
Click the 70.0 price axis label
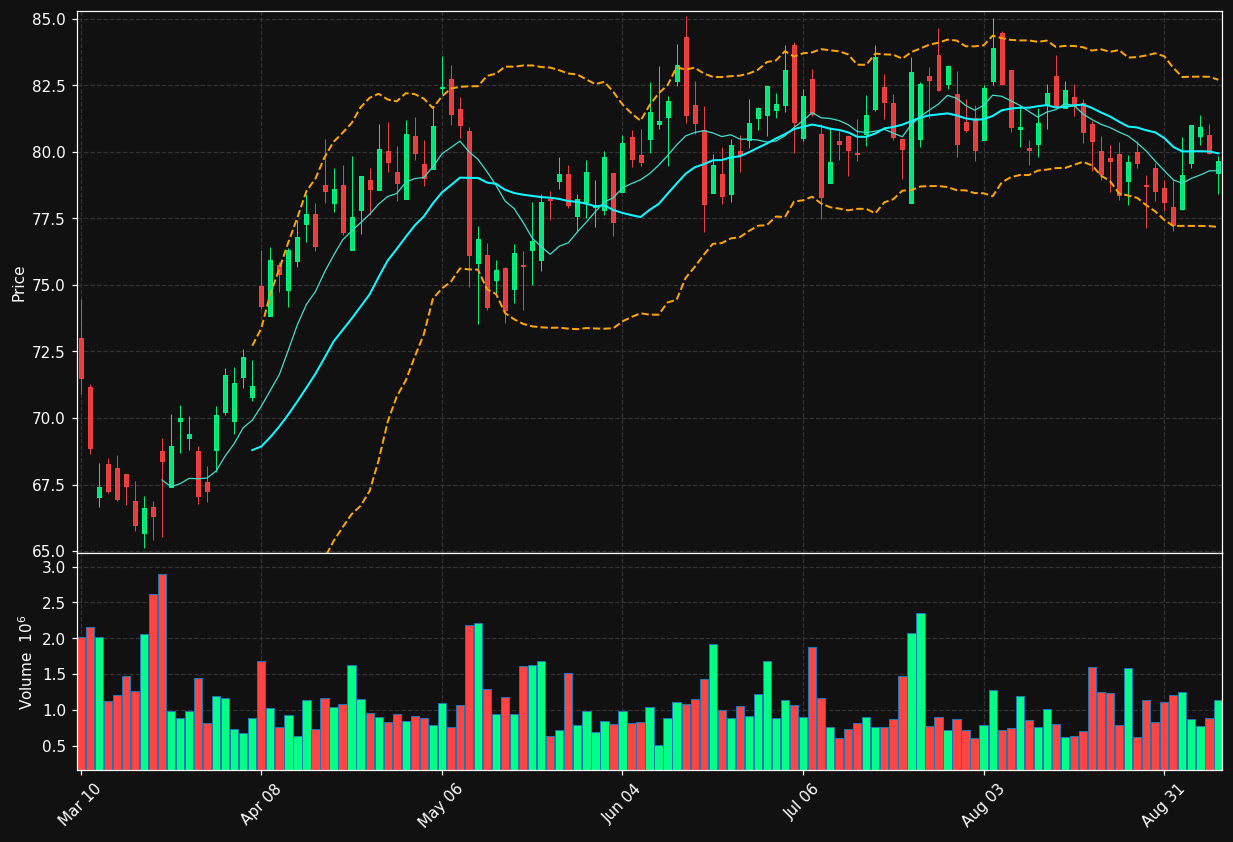(50, 418)
